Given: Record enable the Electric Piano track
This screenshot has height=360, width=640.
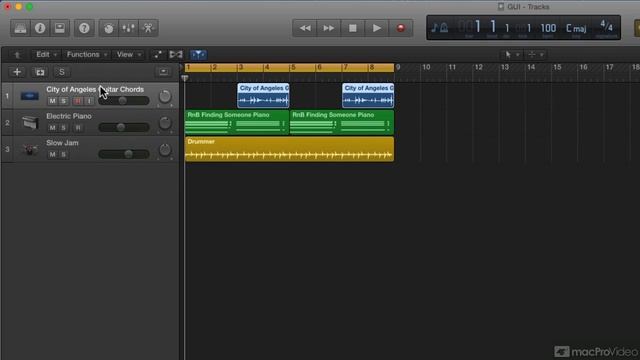Looking at the screenshot, I should [78, 128].
